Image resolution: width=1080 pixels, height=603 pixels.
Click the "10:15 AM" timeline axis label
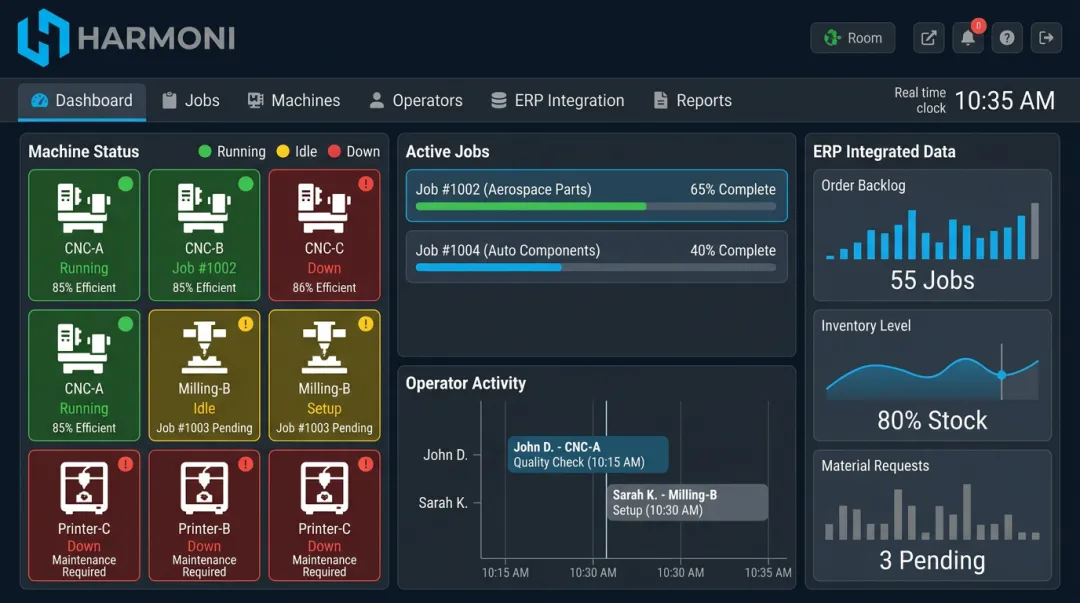click(505, 573)
